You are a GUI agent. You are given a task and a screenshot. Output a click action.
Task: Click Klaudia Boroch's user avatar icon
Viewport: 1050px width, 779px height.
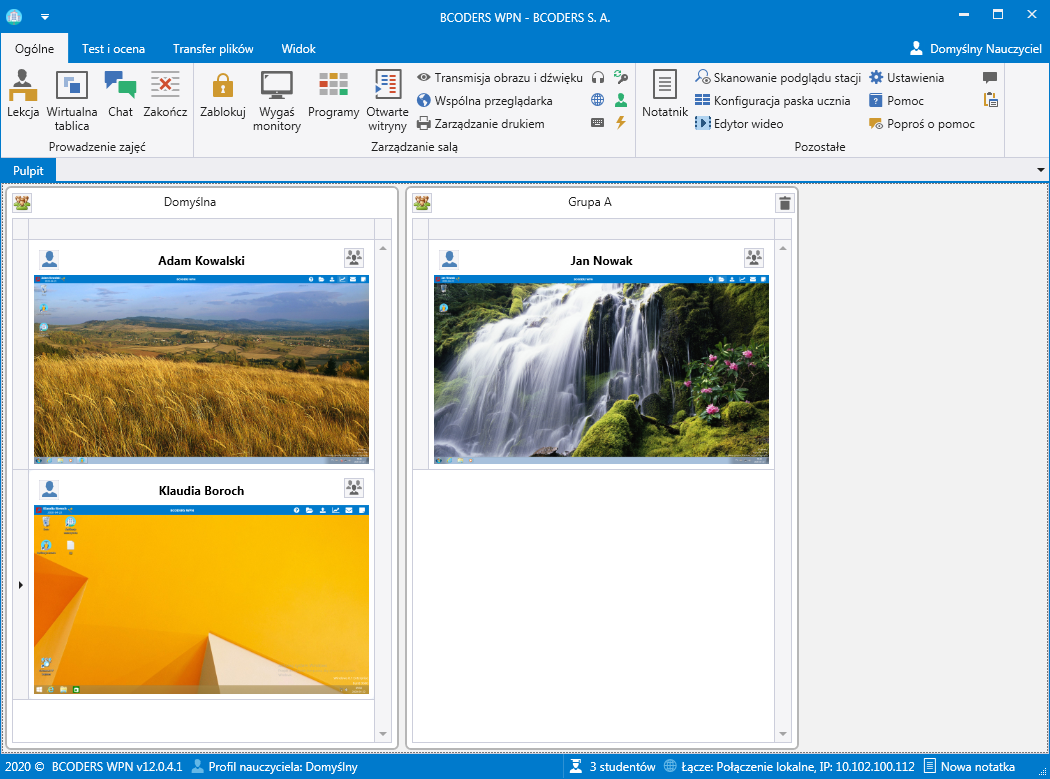tap(49, 489)
